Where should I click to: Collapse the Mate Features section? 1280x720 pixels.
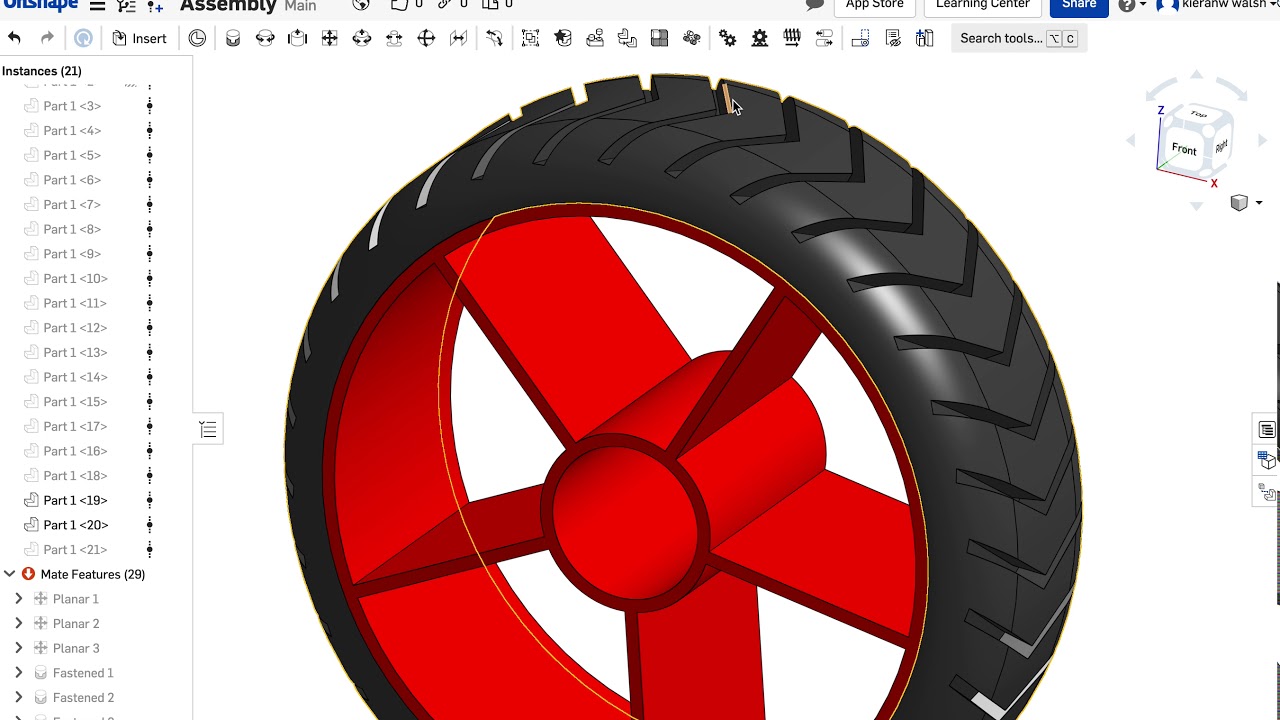[x=9, y=574]
